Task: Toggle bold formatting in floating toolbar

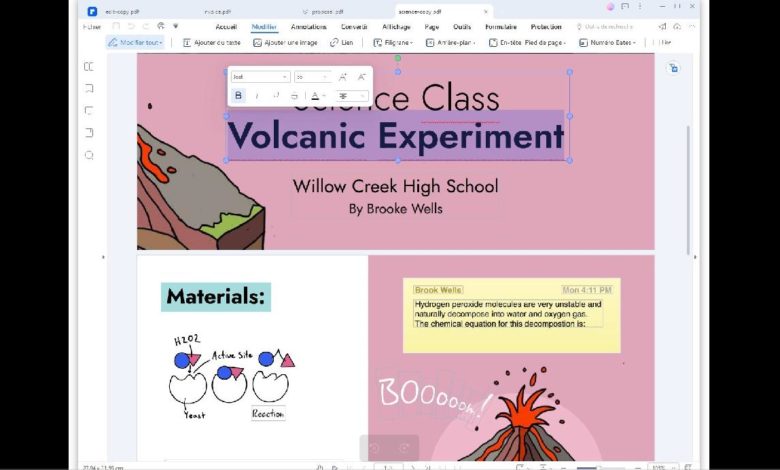Action: (x=238, y=95)
